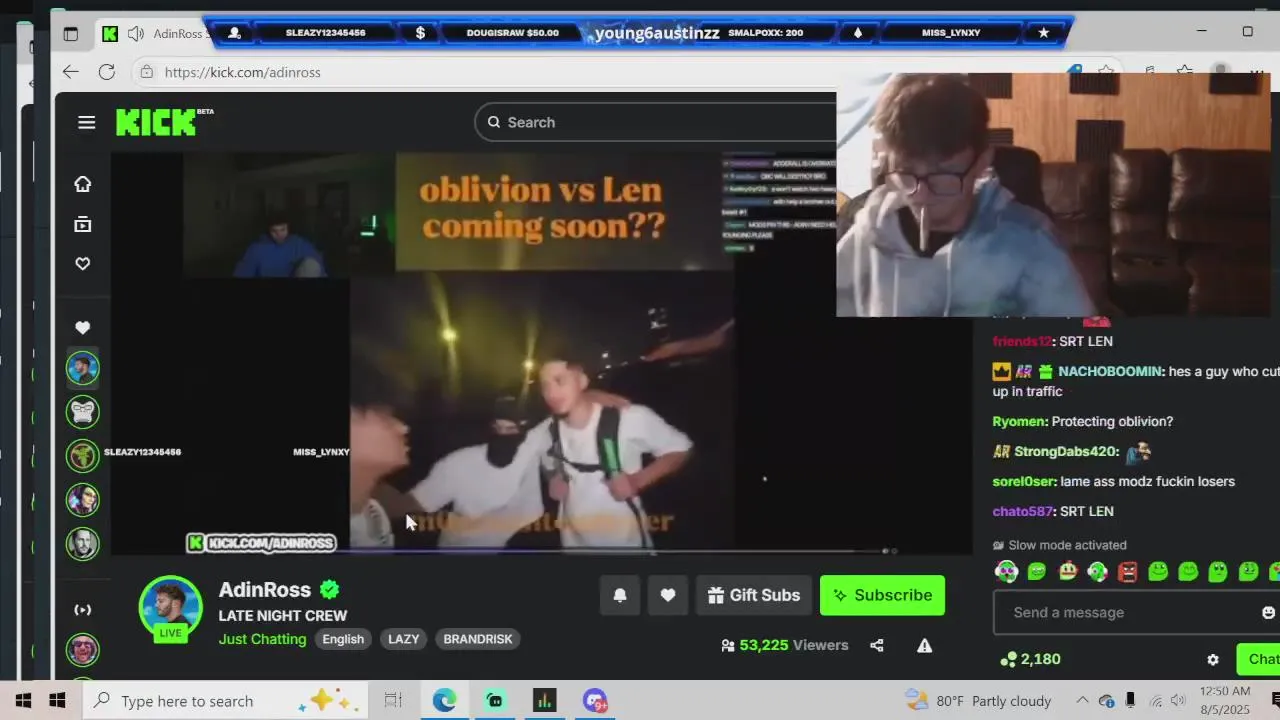The height and width of the screenshot is (720, 1280).
Task: Open Windows Start button
Action: (57, 701)
